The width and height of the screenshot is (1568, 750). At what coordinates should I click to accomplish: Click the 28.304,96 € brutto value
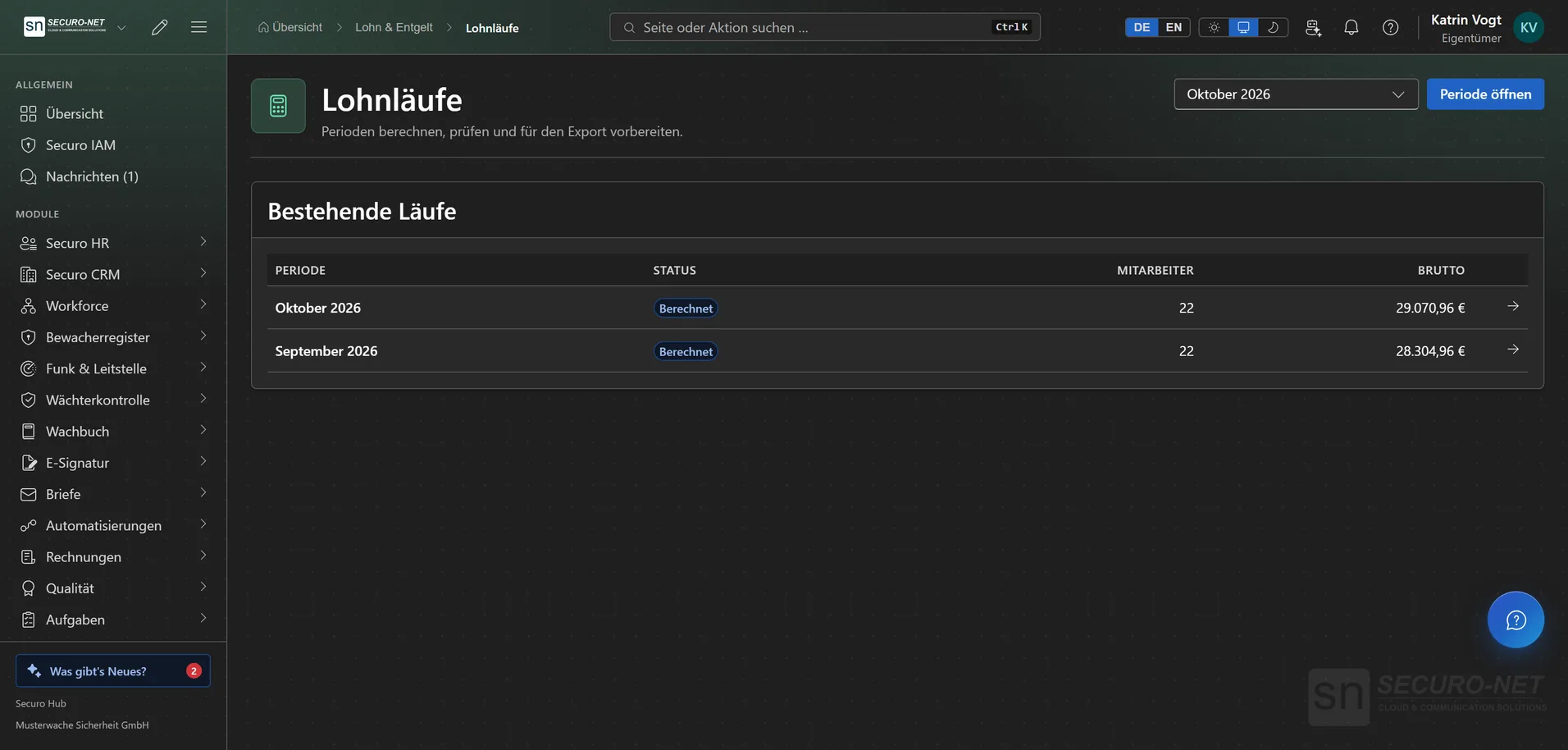(1430, 350)
